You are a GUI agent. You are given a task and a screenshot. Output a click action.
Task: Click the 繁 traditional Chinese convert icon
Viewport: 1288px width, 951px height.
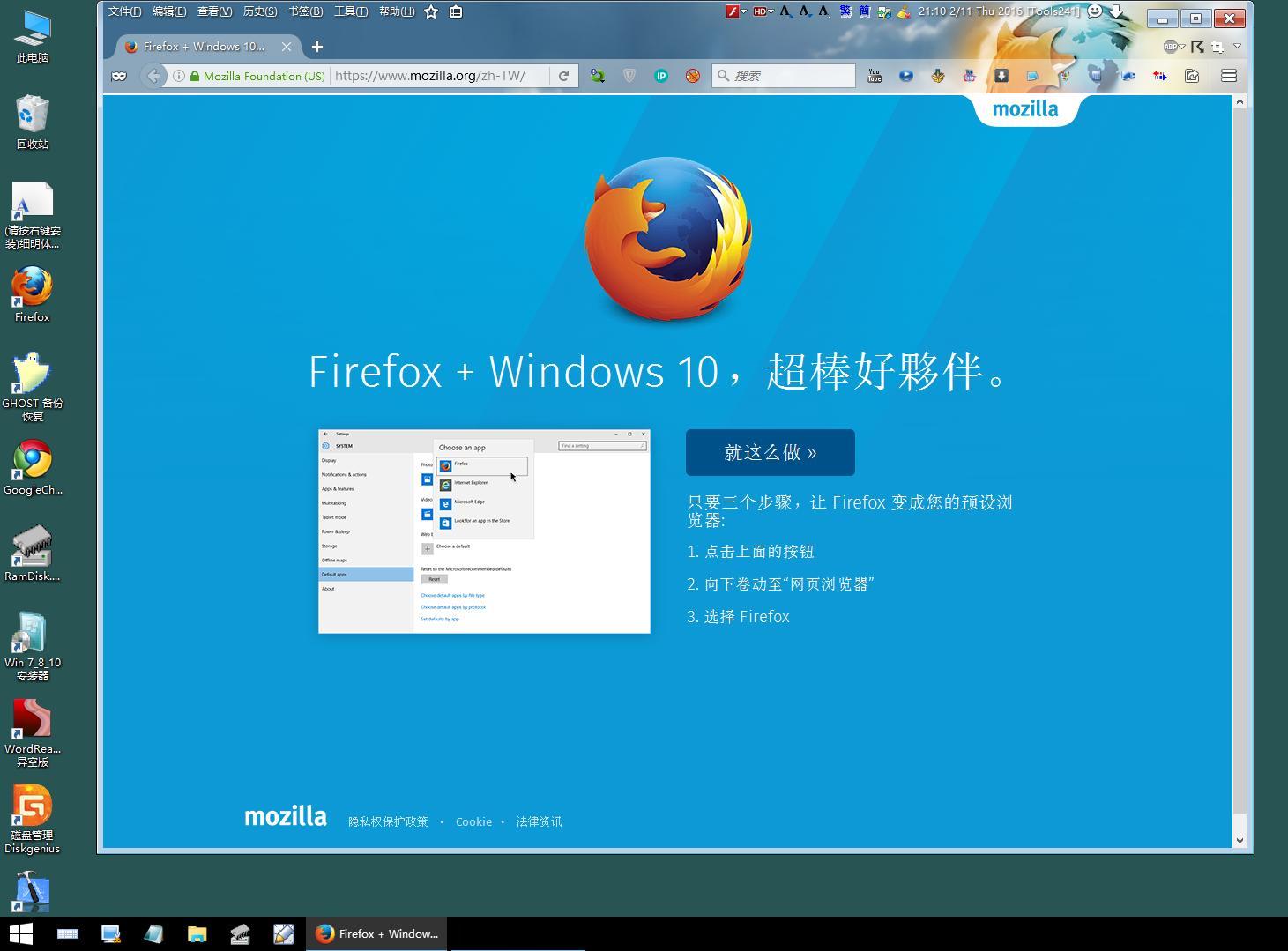(x=845, y=11)
